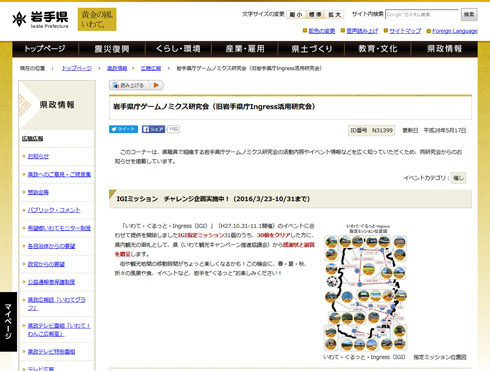
Task: Click the 指定ミッション位置図 caption text
Action: coord(440,357)
